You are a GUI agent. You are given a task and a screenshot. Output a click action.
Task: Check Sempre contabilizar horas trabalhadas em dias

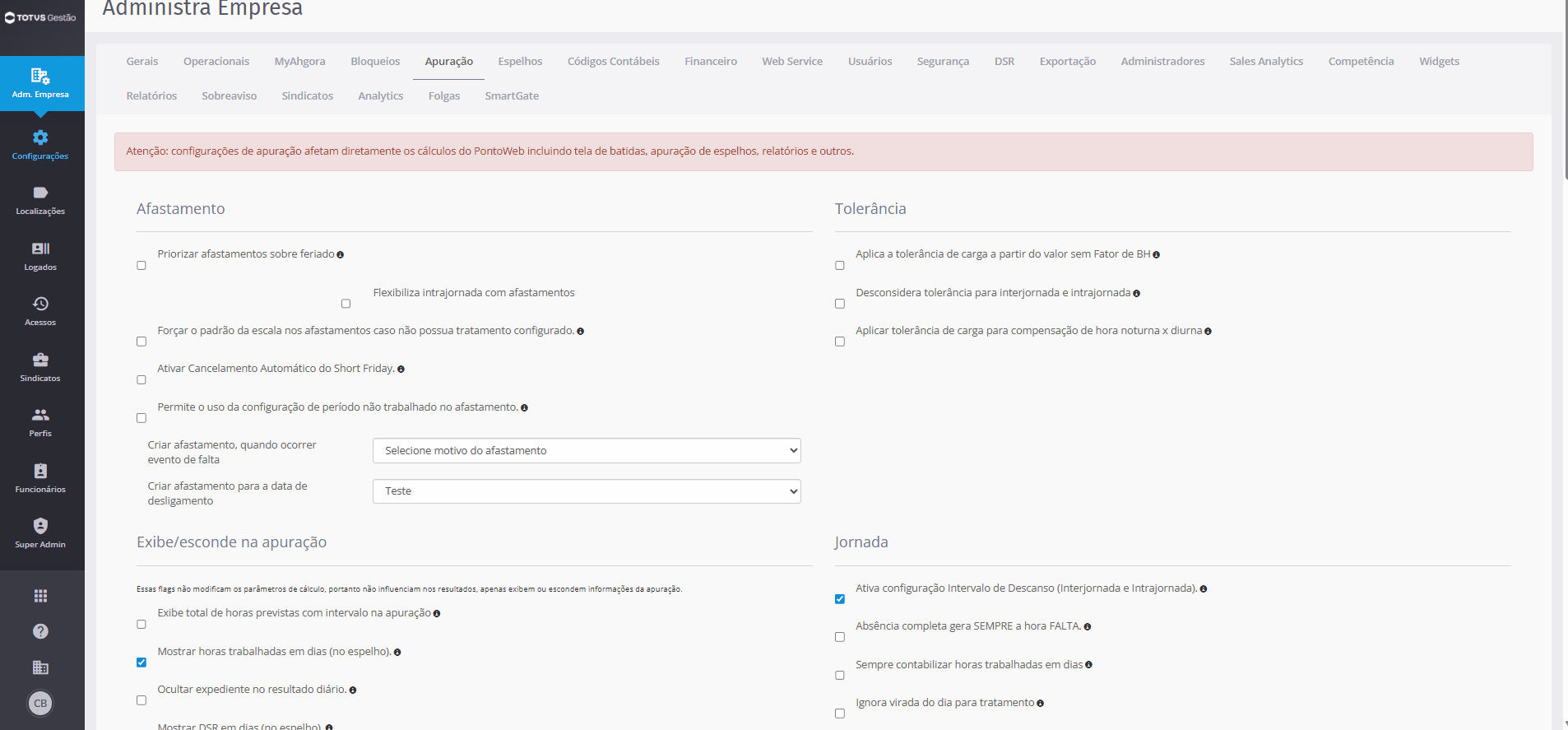(840, 676)
